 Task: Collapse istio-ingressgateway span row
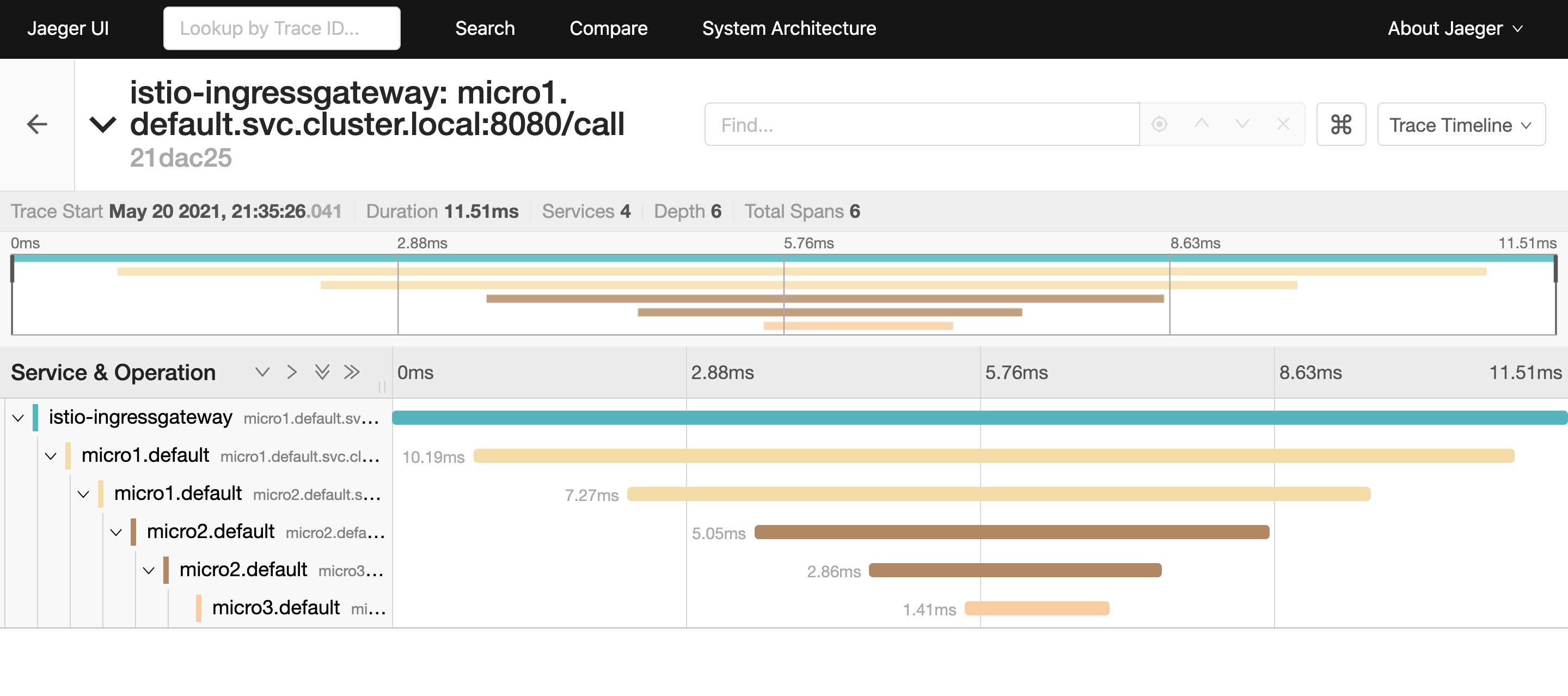17,418
